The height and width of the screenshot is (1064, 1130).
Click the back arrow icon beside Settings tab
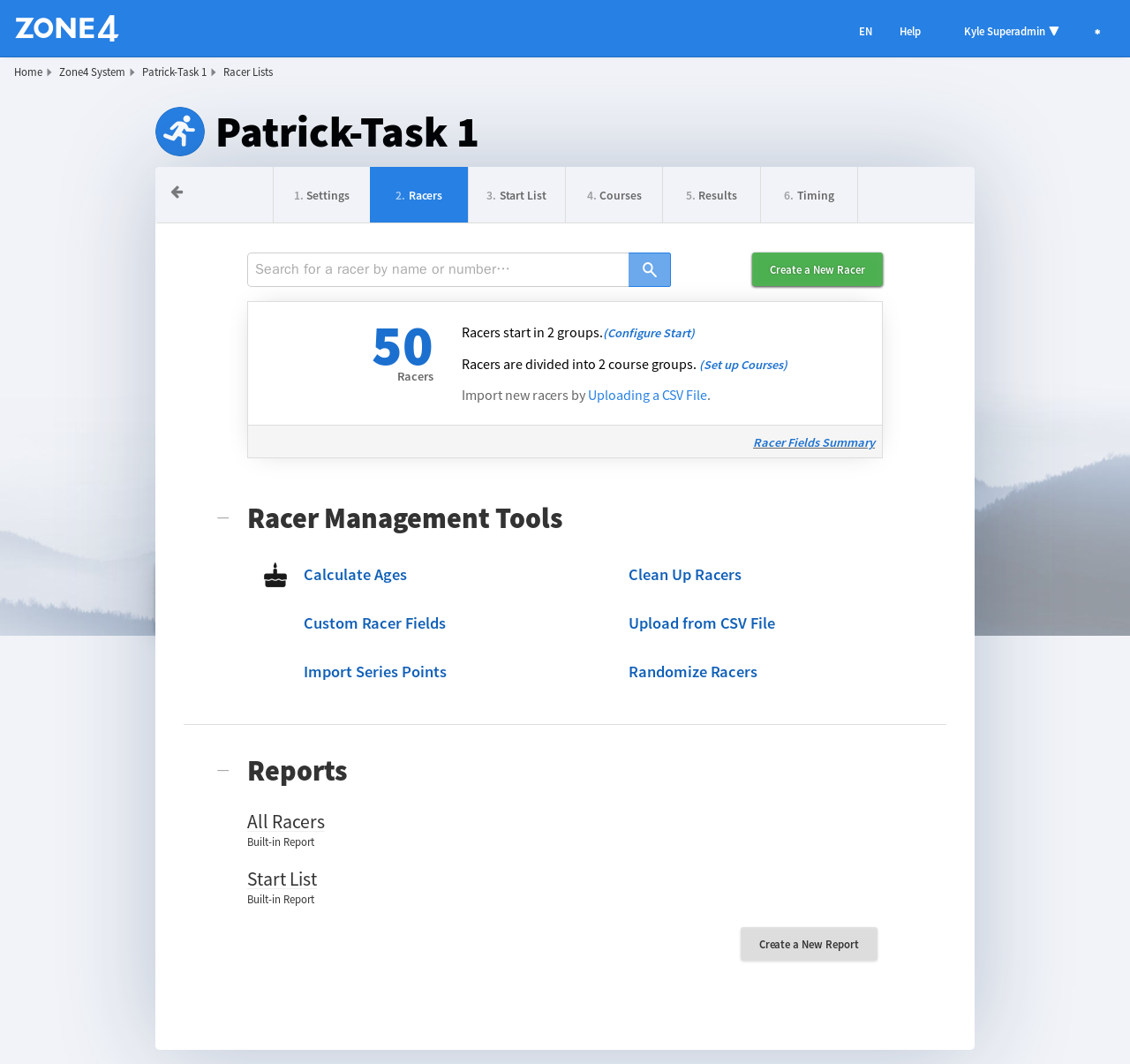point(177,192)
